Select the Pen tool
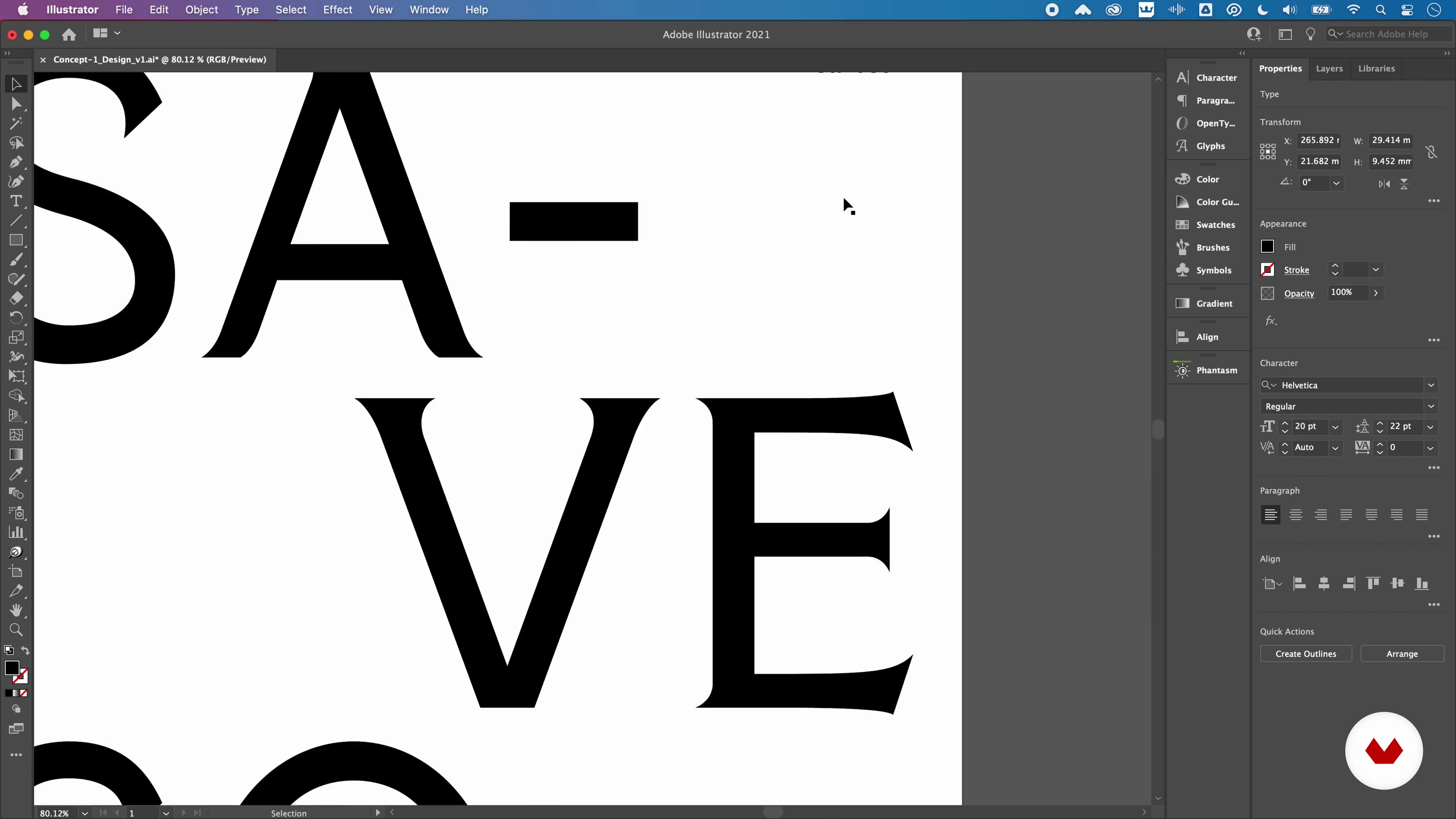Image resolution: width=1456 pixels, height=819 pixels. (16, 162)
